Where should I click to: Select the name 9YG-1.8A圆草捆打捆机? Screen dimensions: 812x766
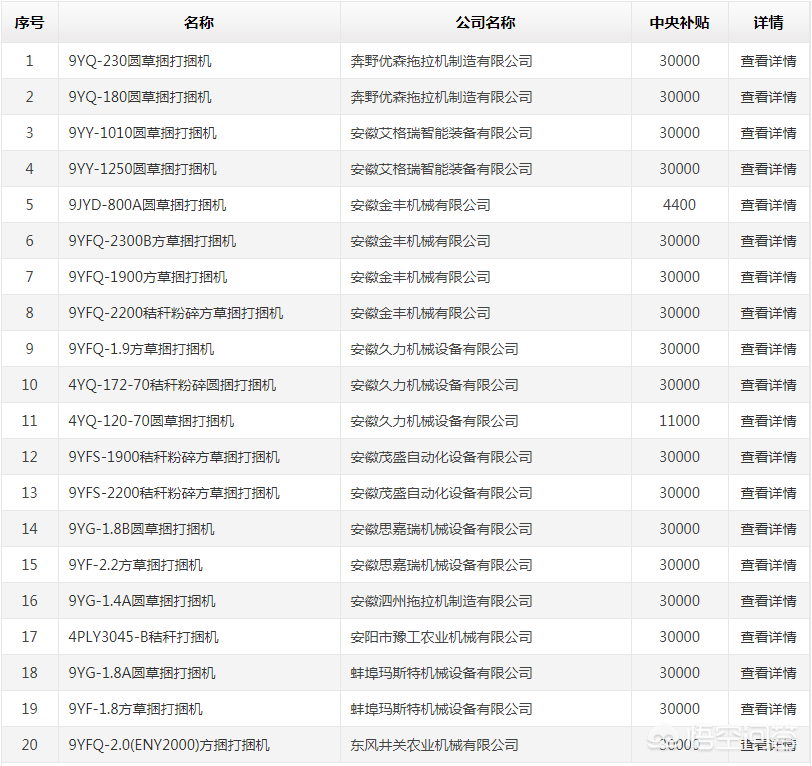(x=142, y=673)
